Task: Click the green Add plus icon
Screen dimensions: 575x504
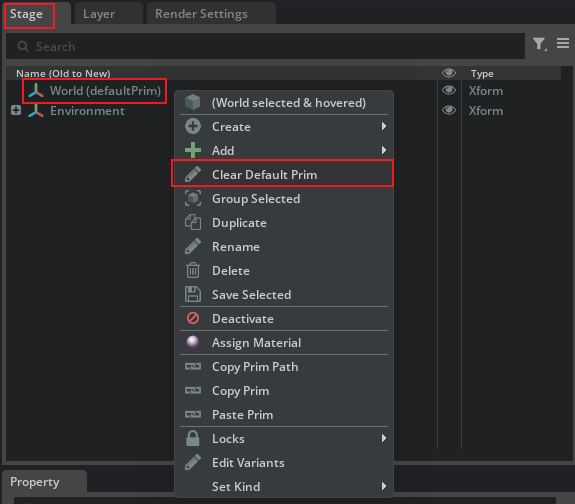Action: [x=193, y=150]
